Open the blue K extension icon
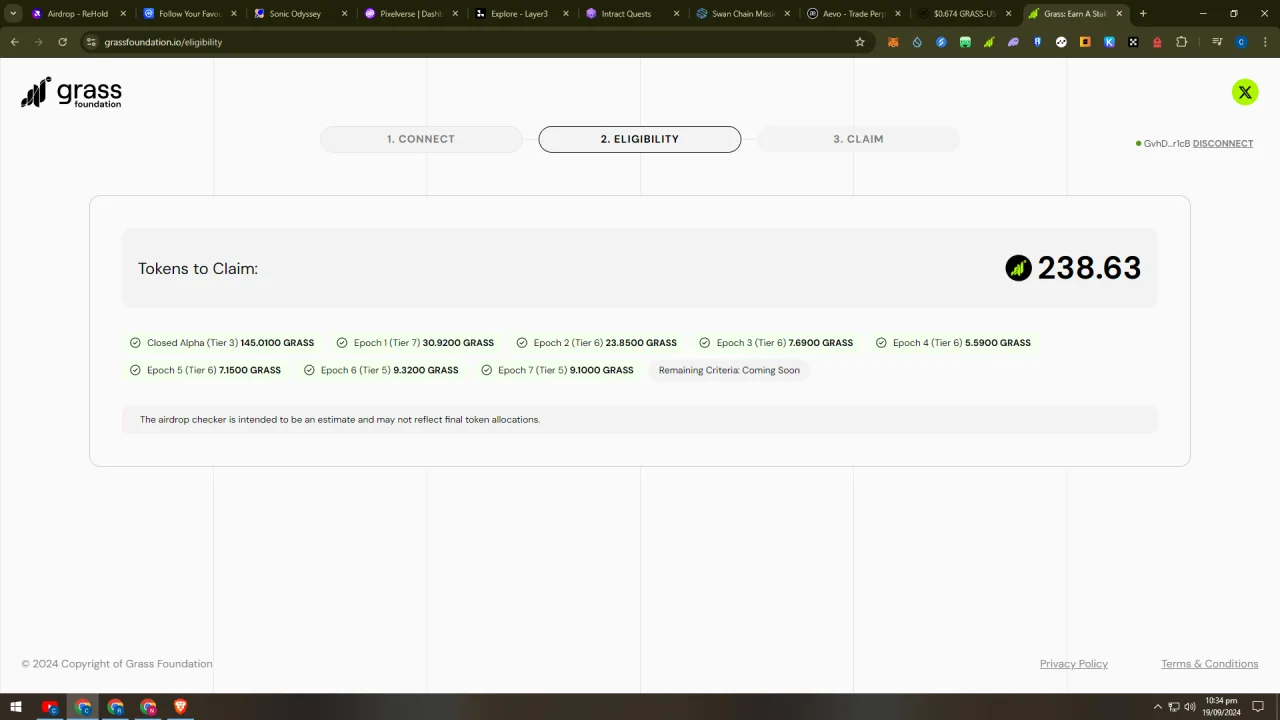 [1109, 42]
